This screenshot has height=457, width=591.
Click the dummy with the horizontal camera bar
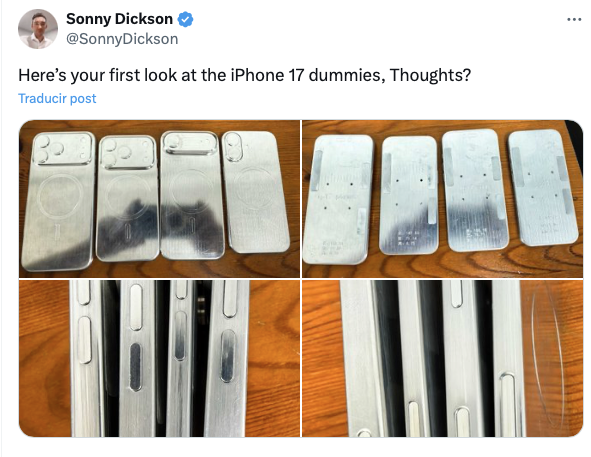[x=191, y=195]
